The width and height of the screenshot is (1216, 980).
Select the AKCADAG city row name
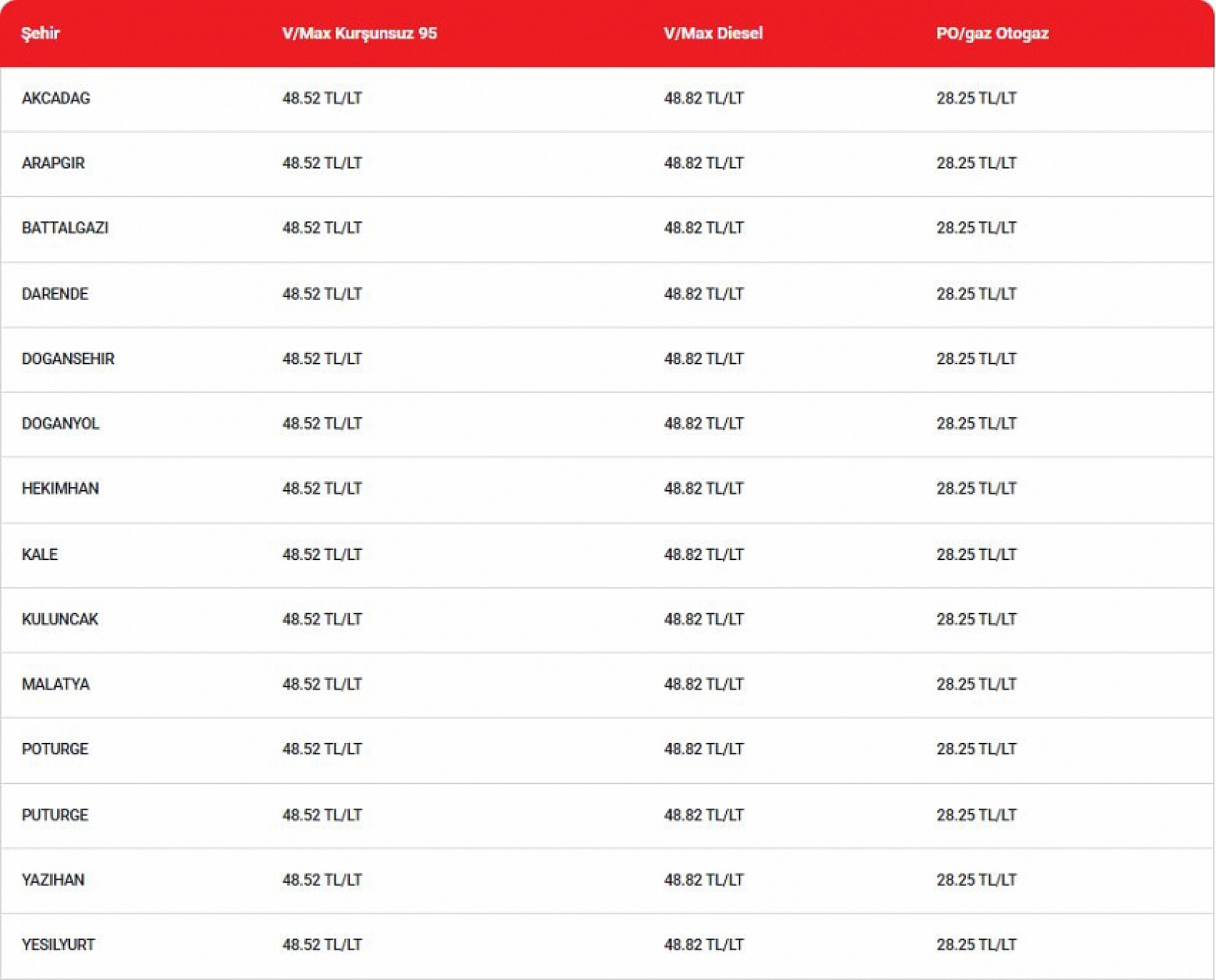pos(56,98)
